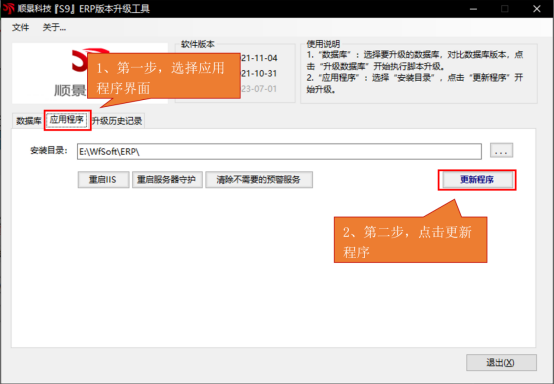Click the 软件版本 group heading
The height and width of the screenshot is (384, 554).
pos(198,44)
